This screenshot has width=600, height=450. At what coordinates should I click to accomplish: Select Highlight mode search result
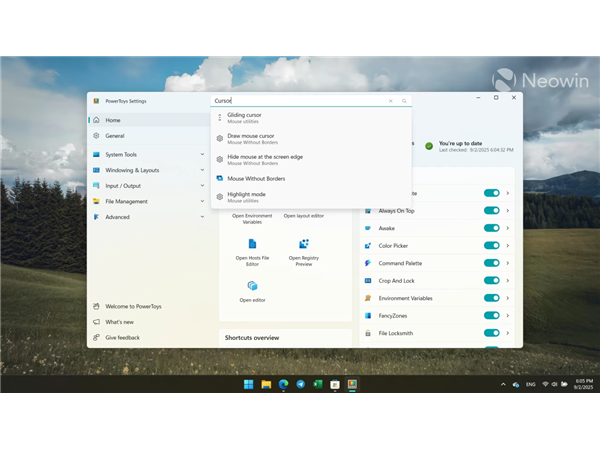(311, 197)
